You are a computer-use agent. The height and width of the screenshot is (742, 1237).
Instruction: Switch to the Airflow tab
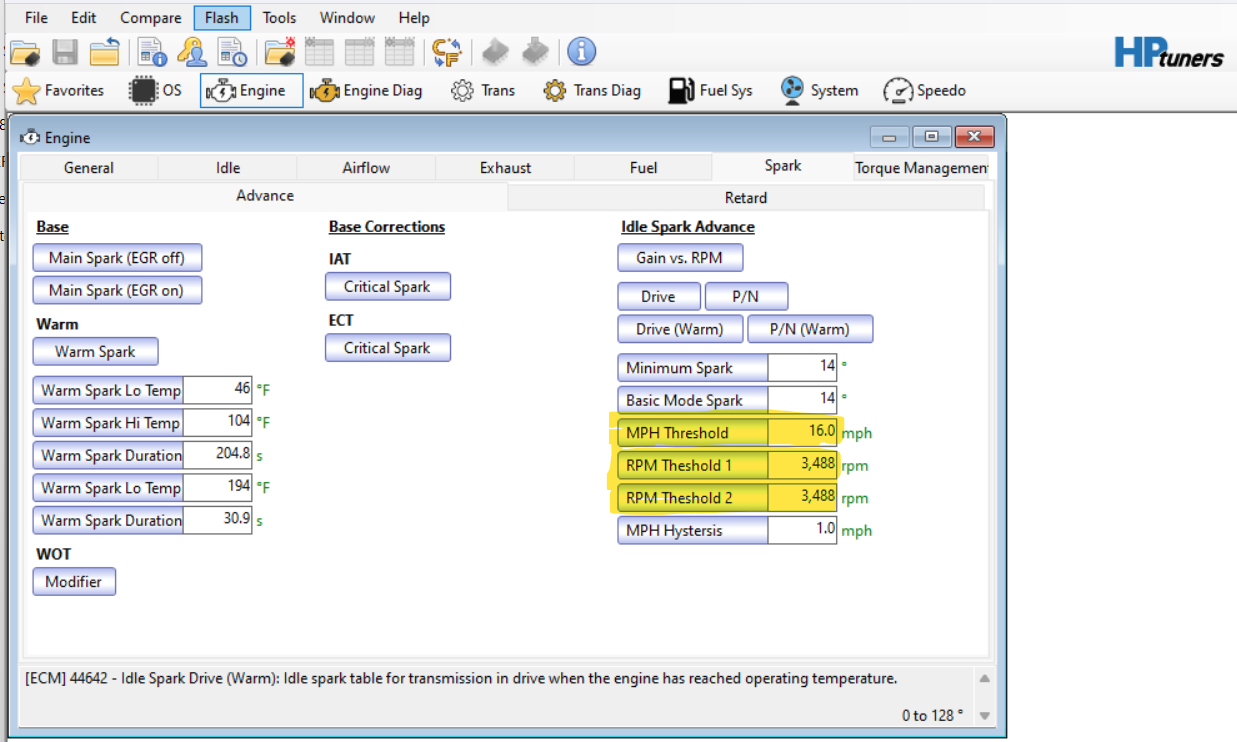coord(366,168)
